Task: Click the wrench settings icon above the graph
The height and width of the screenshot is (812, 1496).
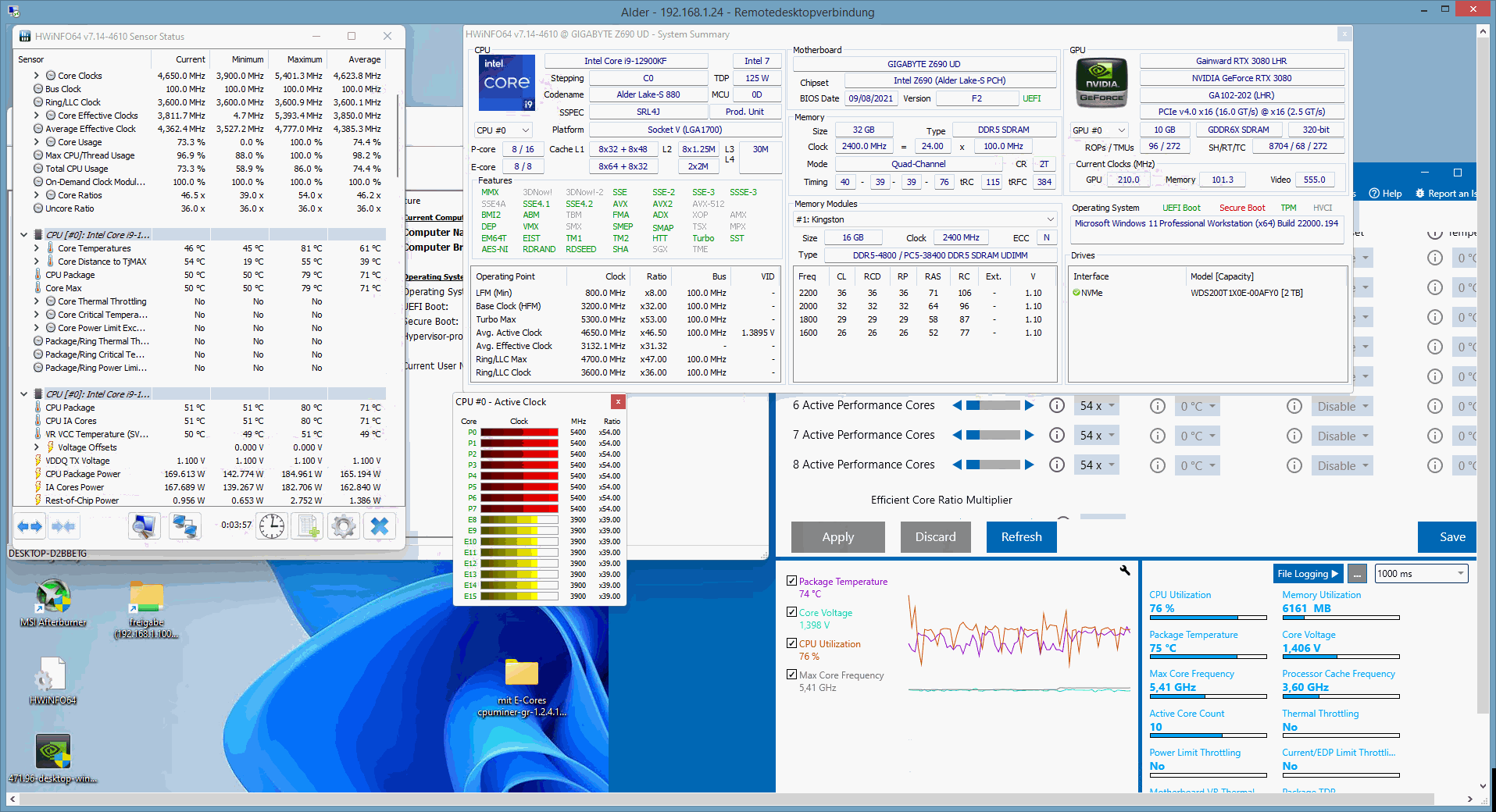Action: (1125, 571)
